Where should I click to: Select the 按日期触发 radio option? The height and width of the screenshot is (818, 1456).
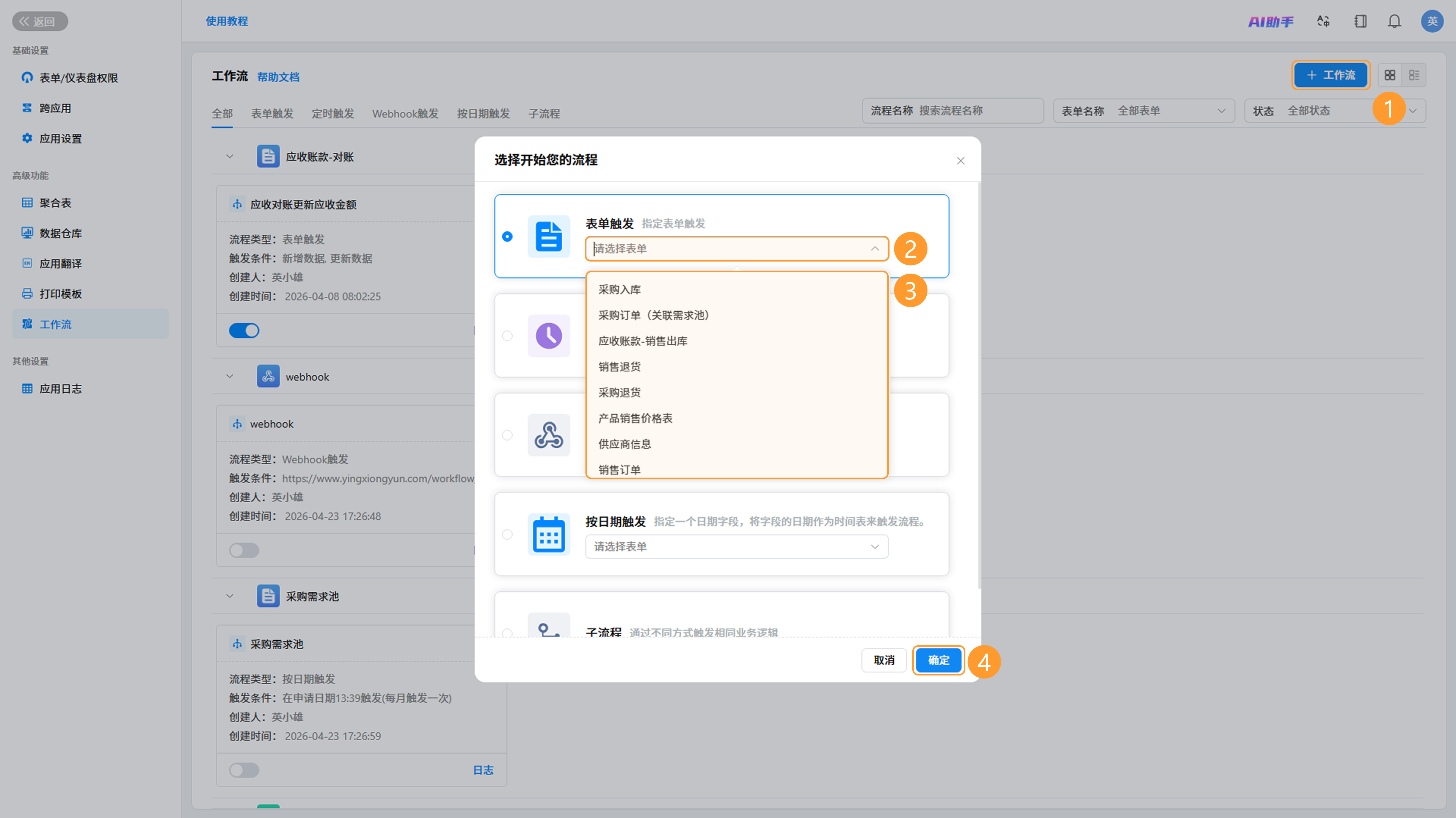[x=508, y=534]
